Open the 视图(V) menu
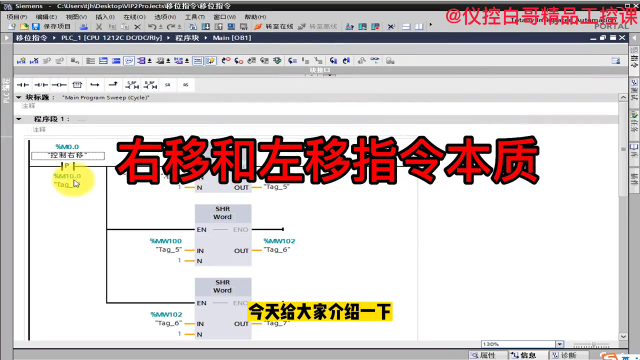Screen dimensions: 640x360 point(76,17)
